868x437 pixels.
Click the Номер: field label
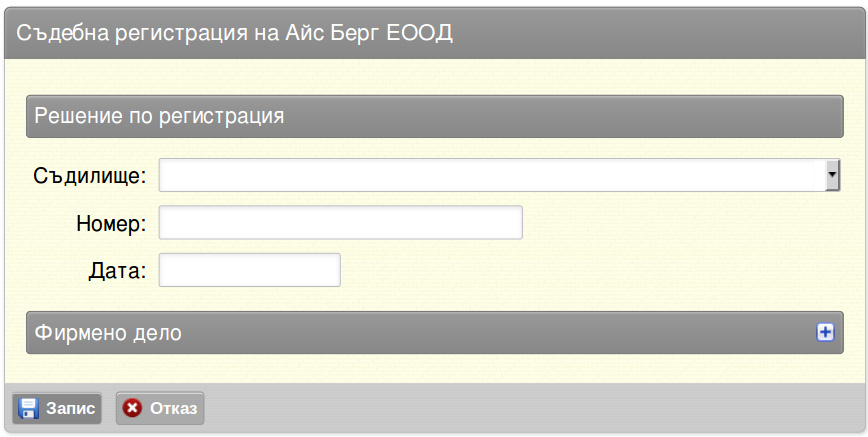tap(111, 223)
